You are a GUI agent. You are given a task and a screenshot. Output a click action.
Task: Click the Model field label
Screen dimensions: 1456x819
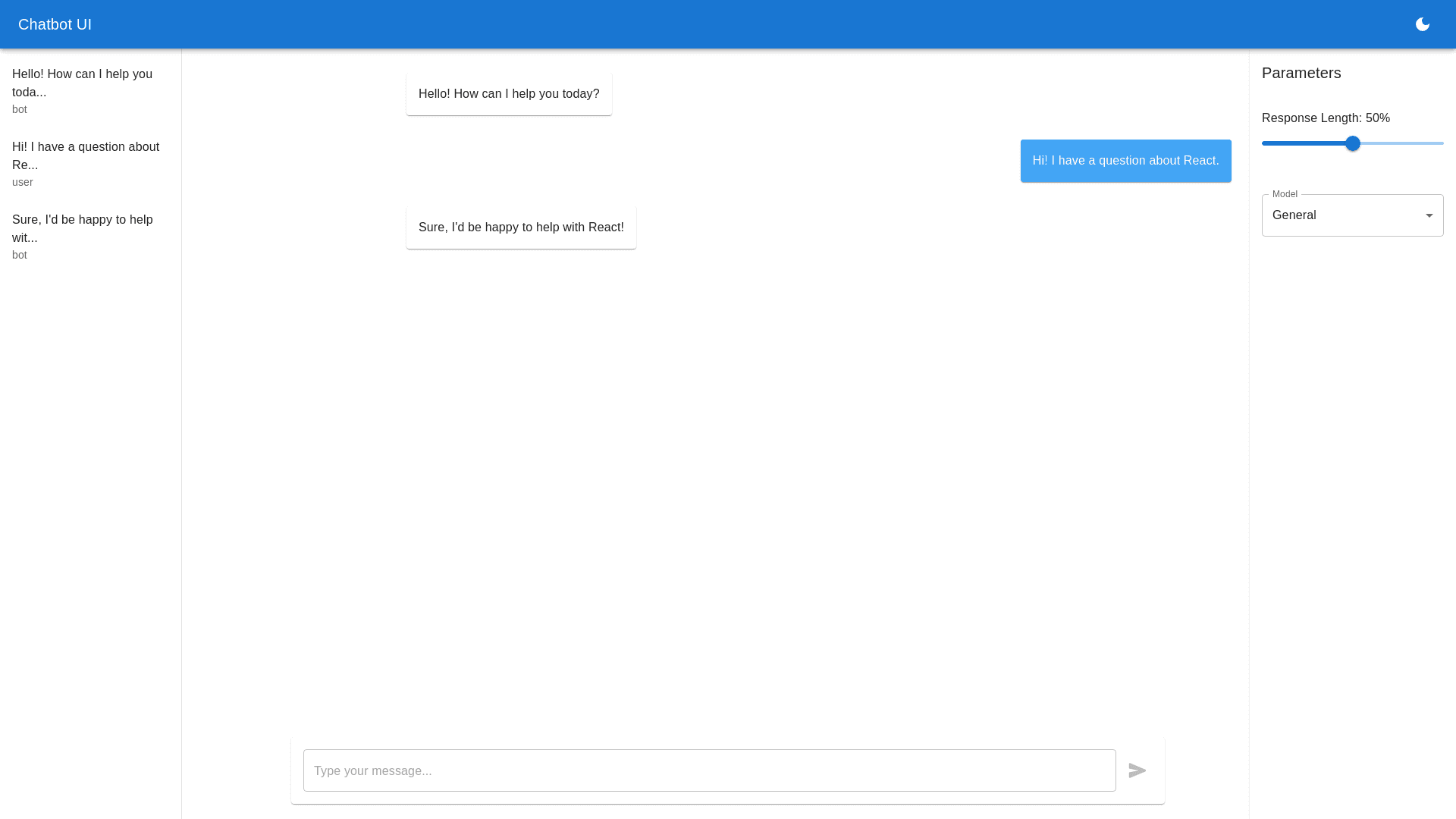point(1285,194)
